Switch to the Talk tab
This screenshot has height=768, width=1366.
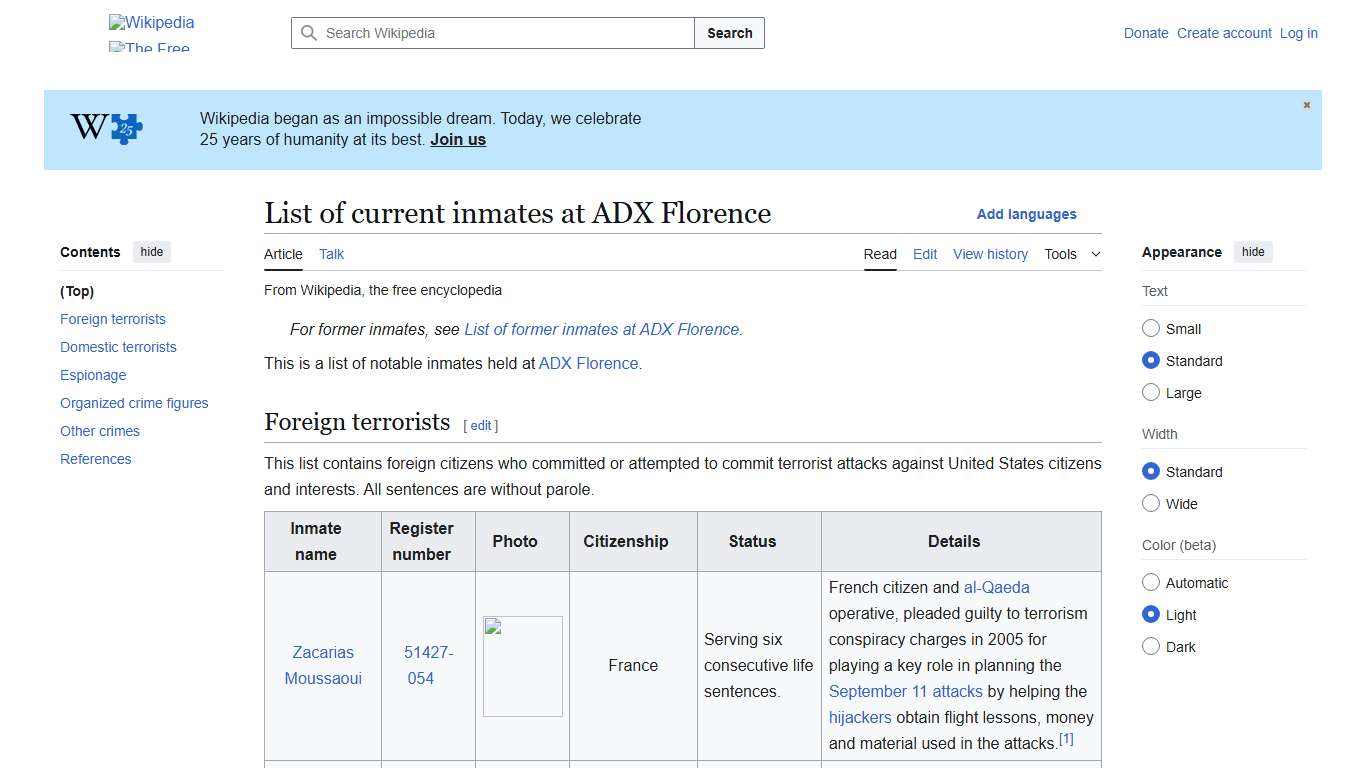coord(331,254)
